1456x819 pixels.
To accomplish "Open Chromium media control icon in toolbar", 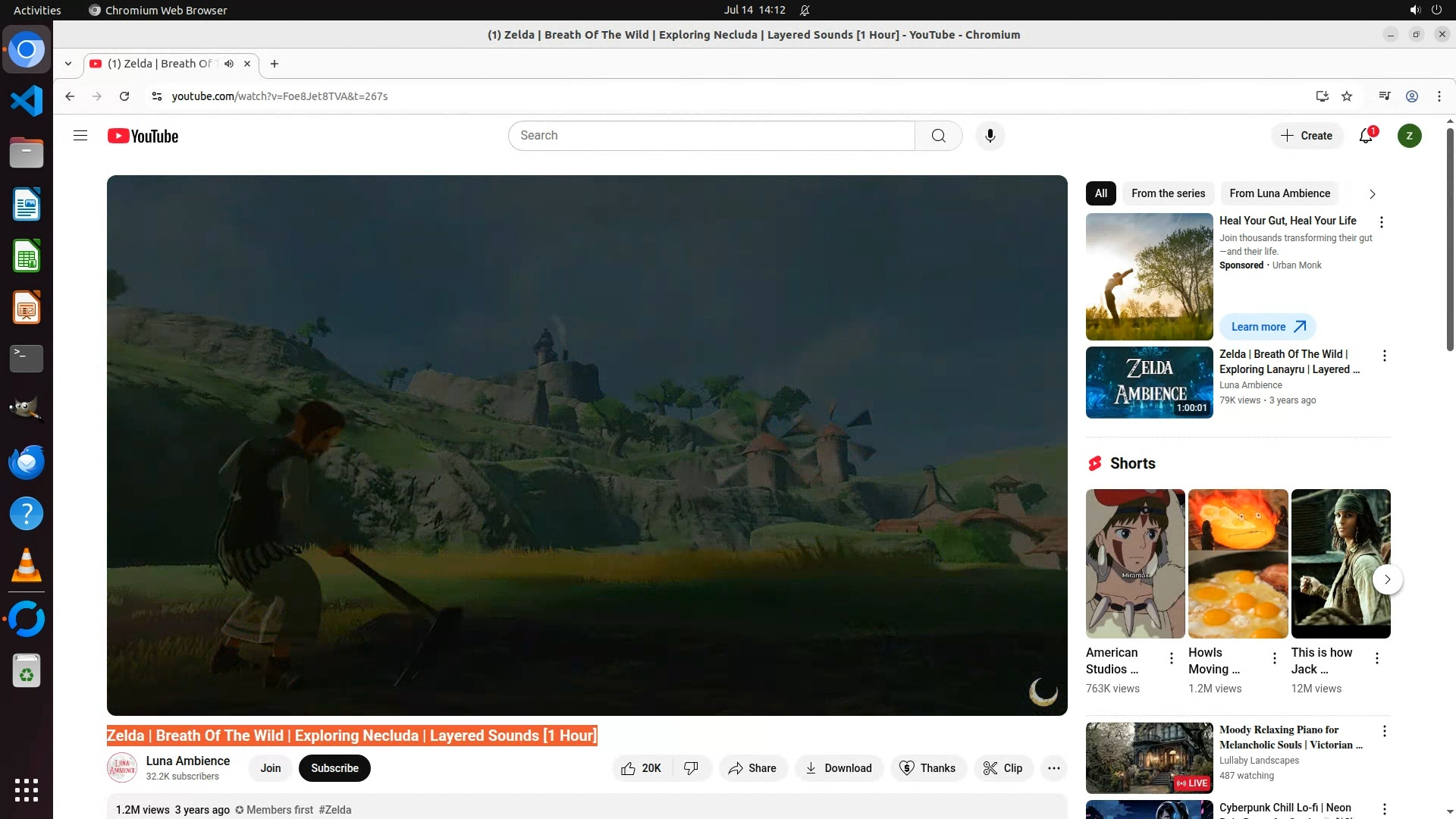I will [x=1385, y=96].
